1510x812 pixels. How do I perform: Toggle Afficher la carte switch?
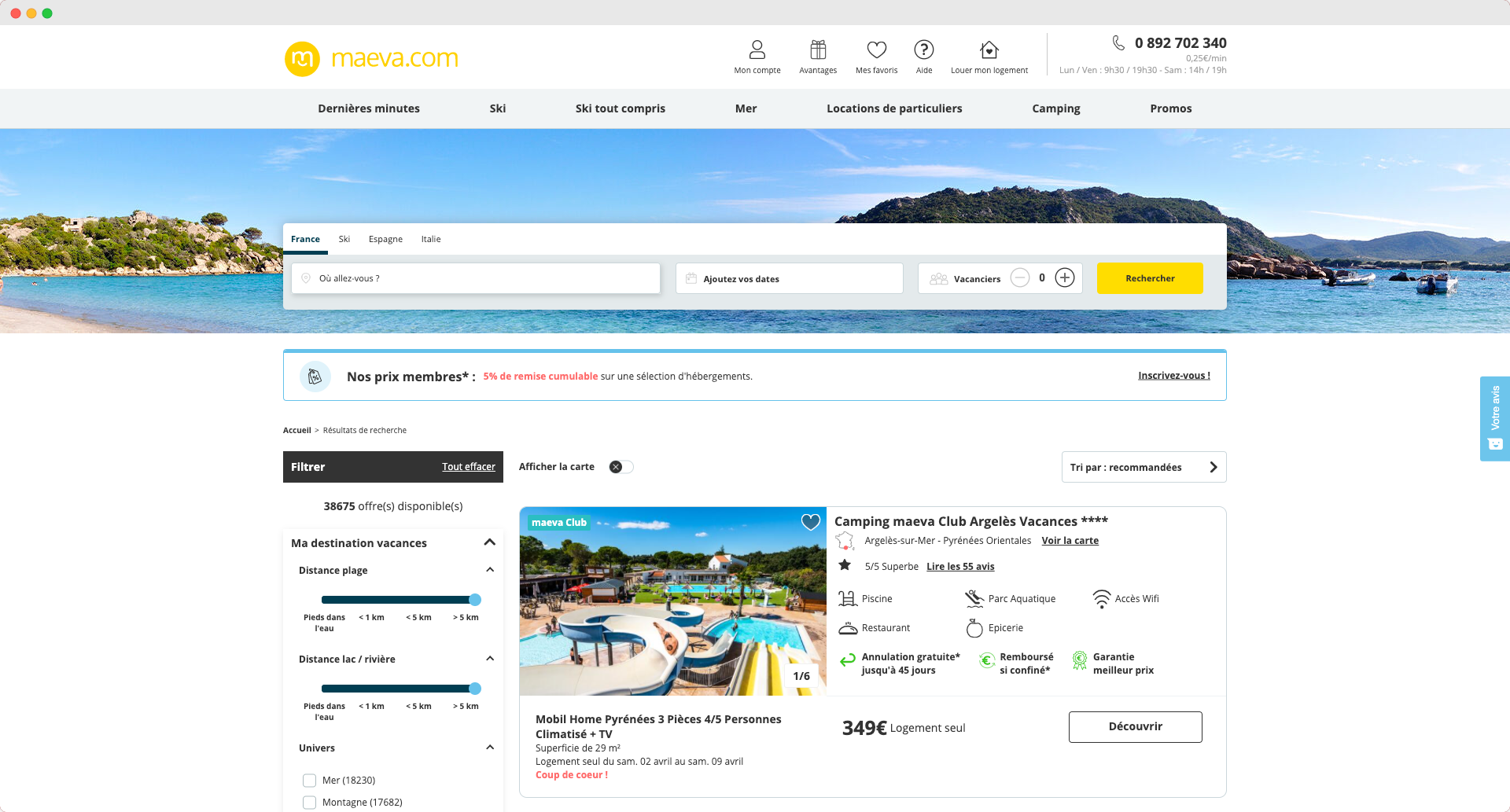tap(621, 467)
